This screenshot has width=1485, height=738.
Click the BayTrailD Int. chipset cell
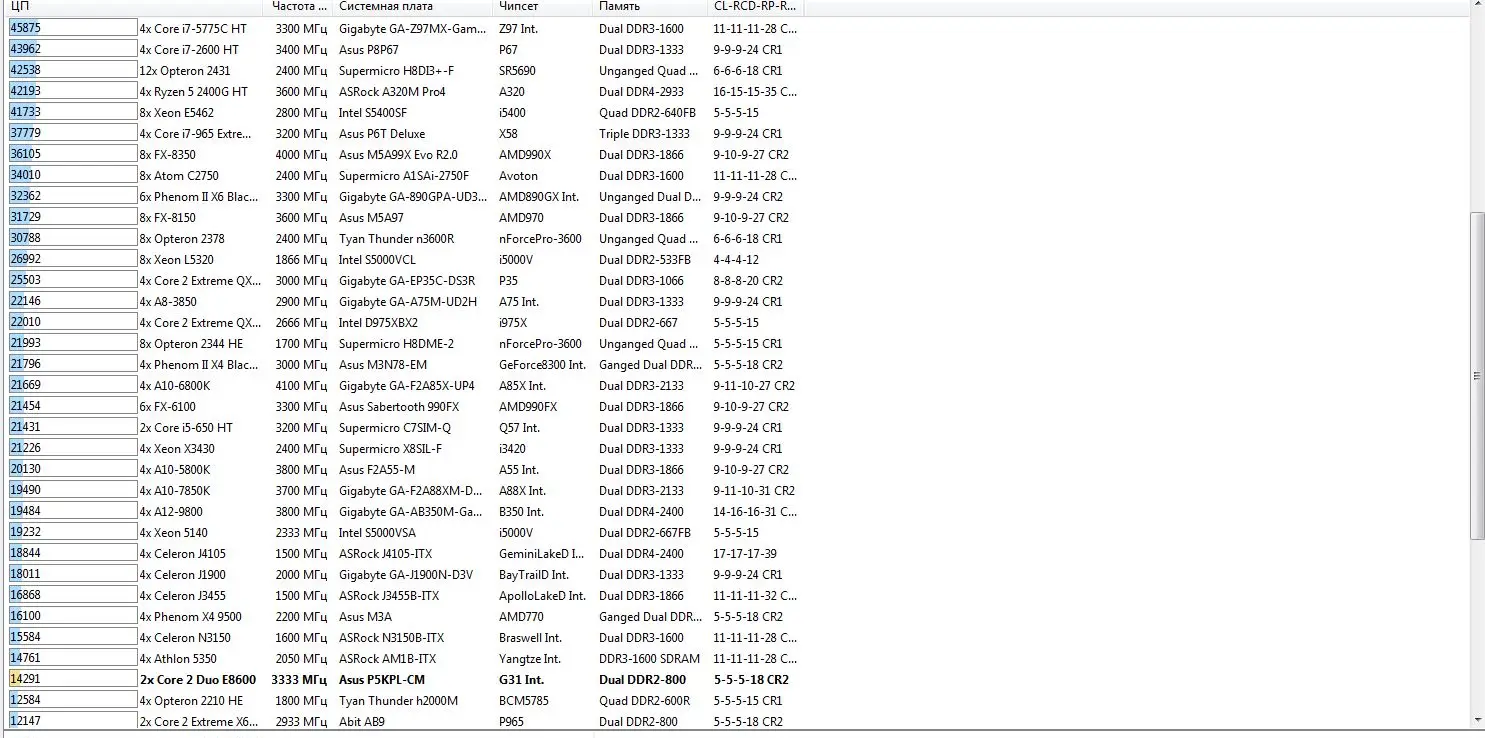(x=534, y=575)
